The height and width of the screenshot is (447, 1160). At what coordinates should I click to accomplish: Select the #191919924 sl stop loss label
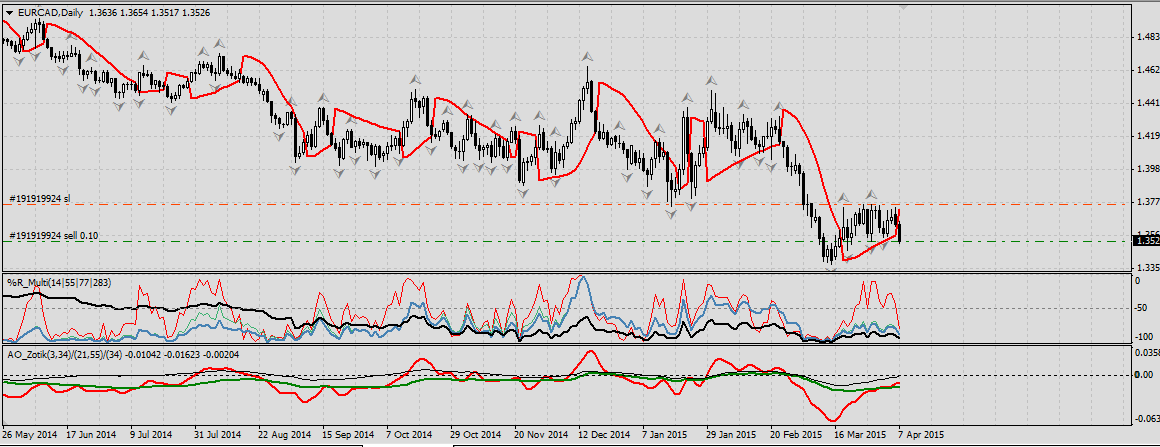(x=40, y=198)
